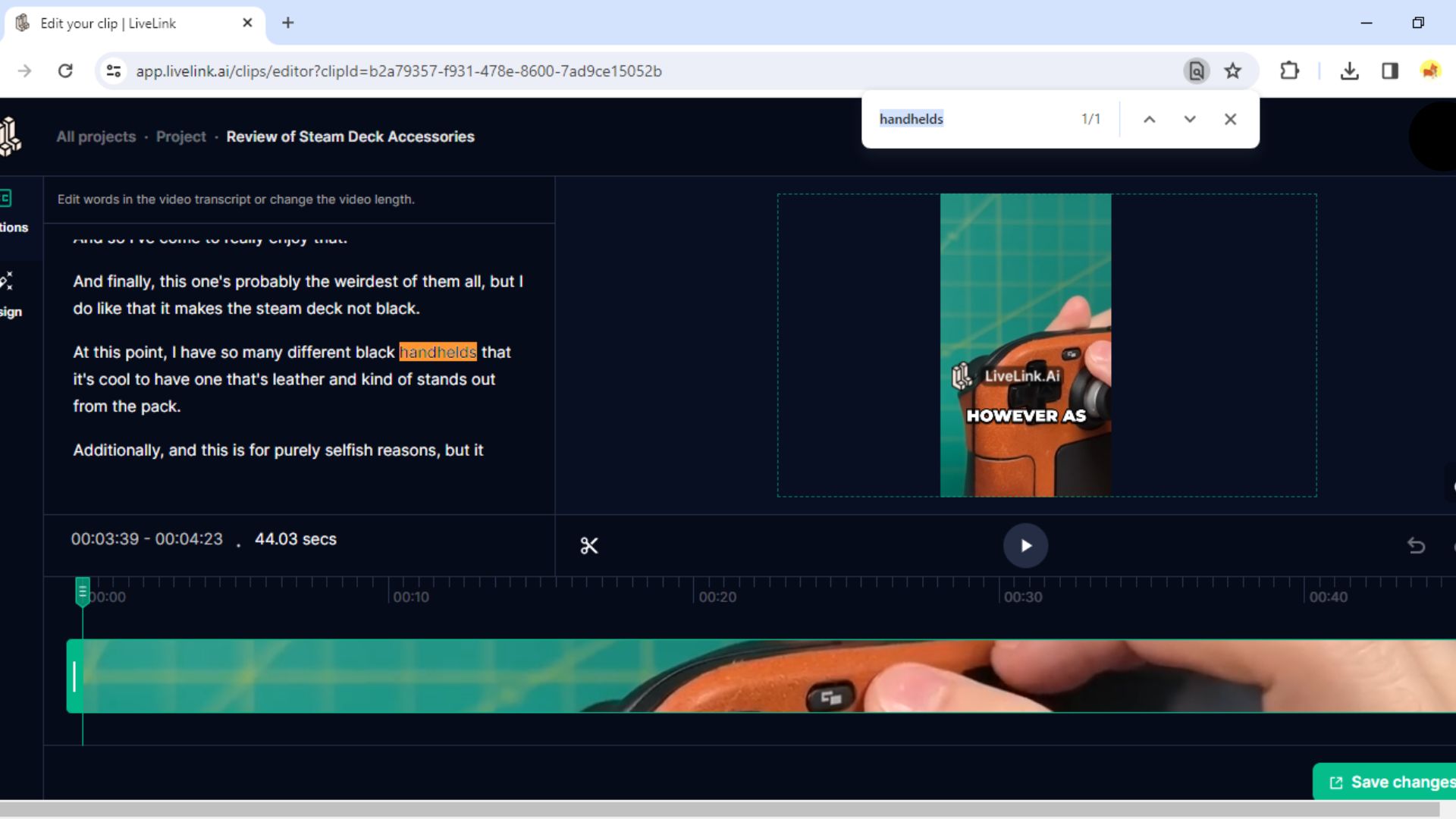This screenshot has height=819, width=1456.
Task: Open the 'All projects' breadcrumb
Action: (96, 137)
